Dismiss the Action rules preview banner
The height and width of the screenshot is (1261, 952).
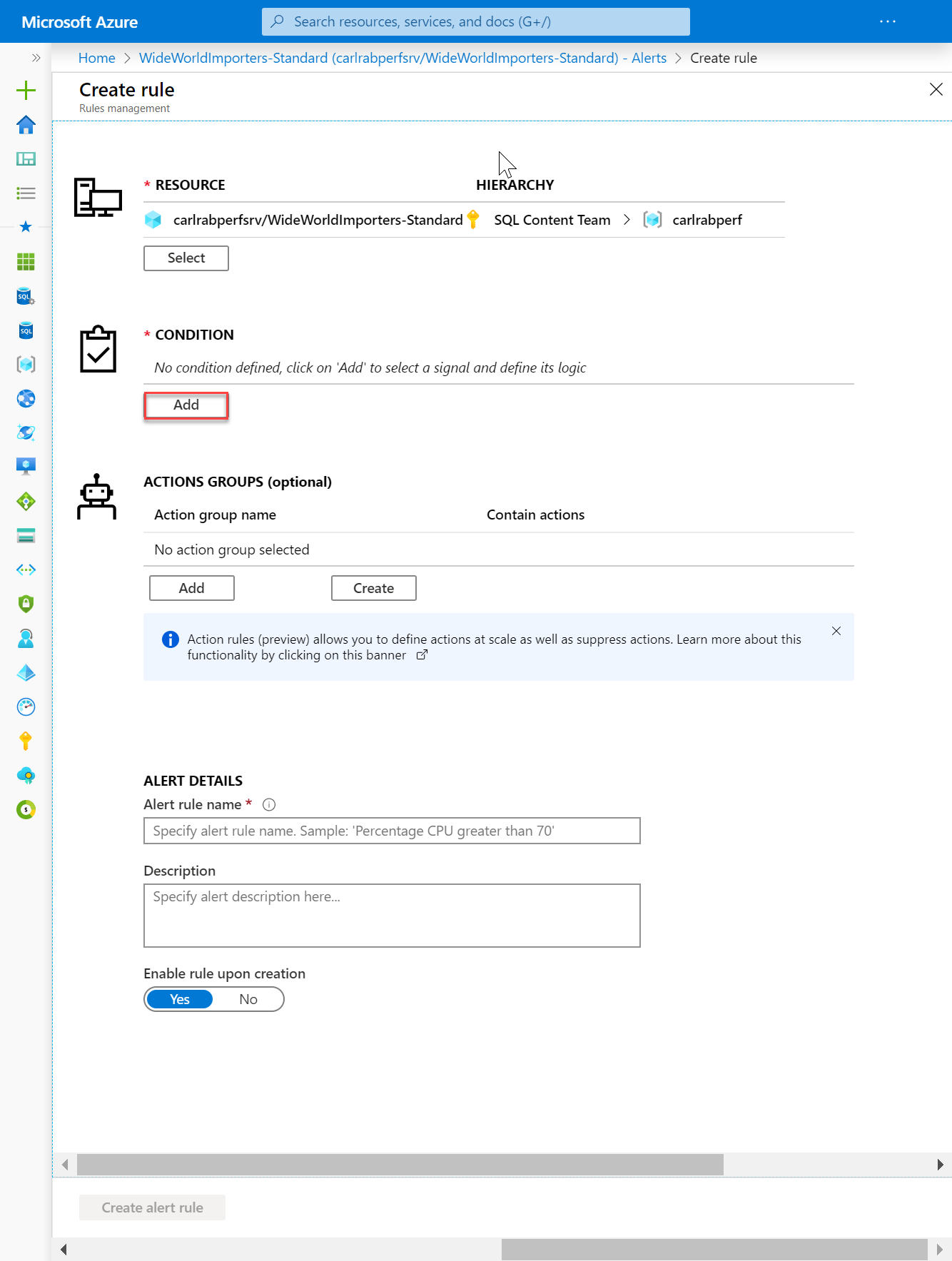coord(836,631)
